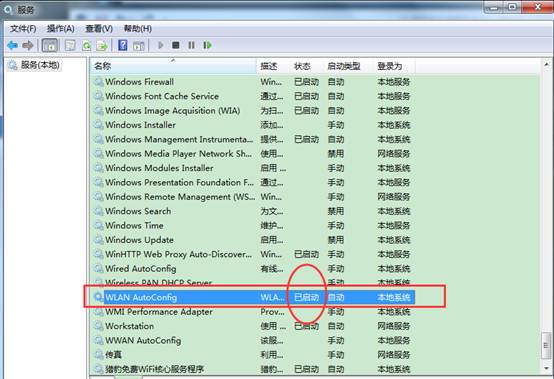Select the Windows Firewall service row
The width and height of the screenshot is (554, 379).
click(254, 82)
